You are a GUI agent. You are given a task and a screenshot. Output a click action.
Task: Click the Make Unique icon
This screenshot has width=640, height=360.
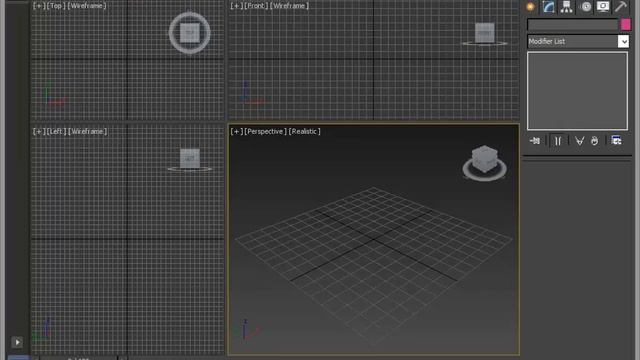click(x=579, y=141)
